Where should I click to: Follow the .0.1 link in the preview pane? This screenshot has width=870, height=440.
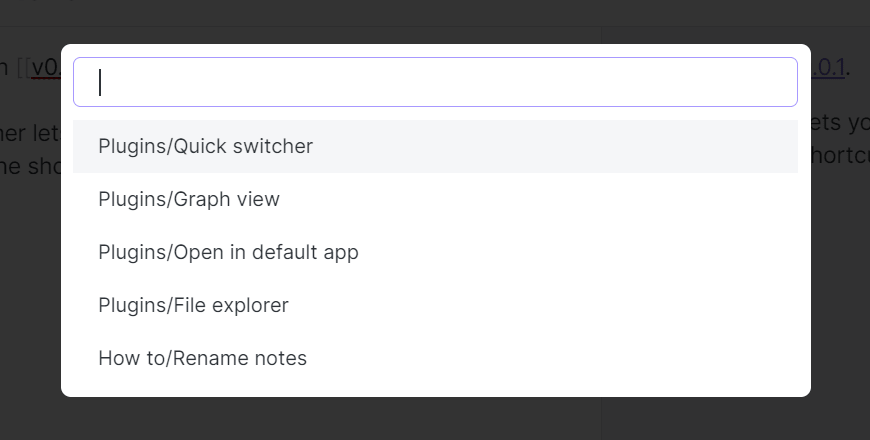click(829, 68)
